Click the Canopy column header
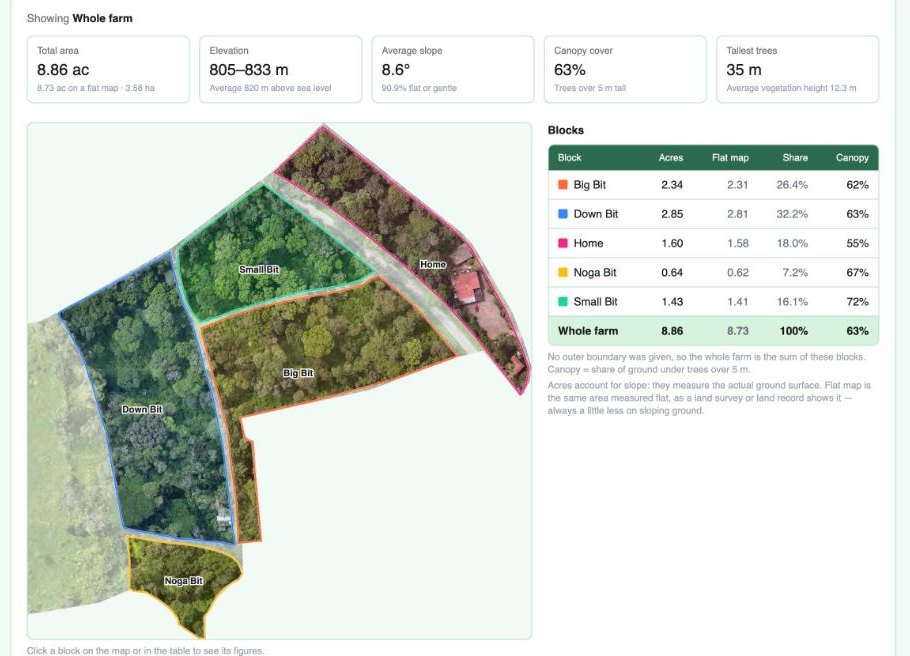910x656 pixels. coord(852,157)
